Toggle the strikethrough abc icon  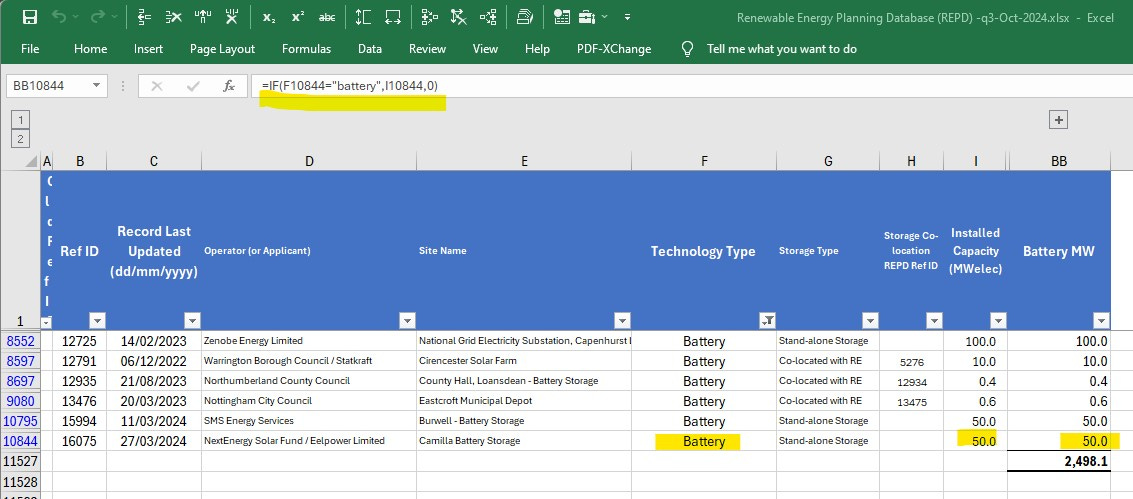tap(327, 17)
